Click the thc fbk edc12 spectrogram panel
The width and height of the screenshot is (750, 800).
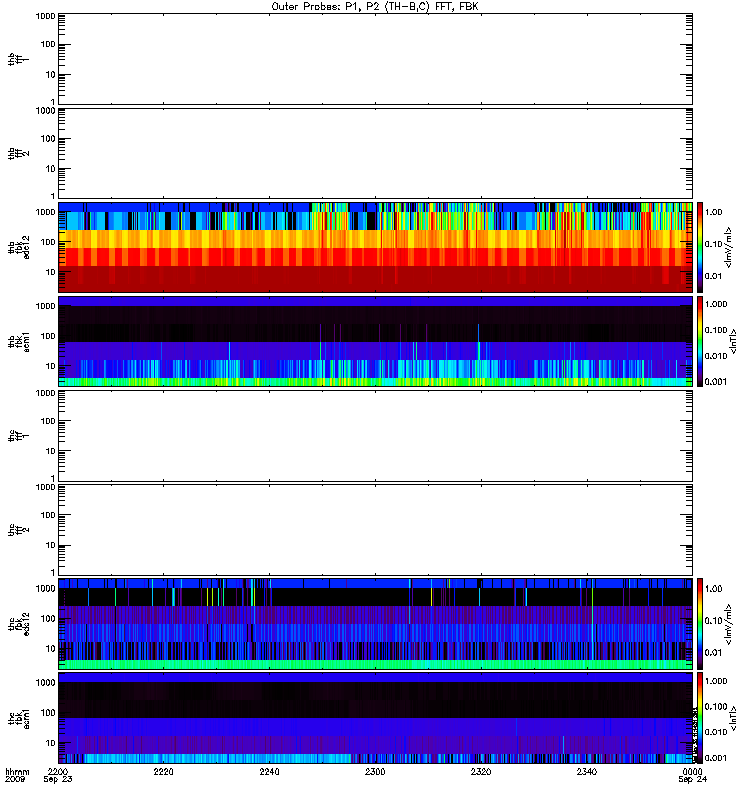tap(376, 623)
